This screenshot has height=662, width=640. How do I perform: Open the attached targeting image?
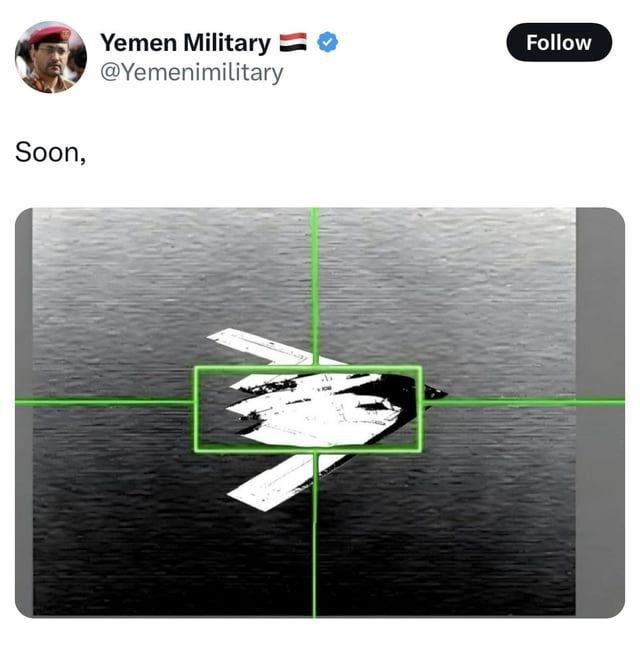[x=320, y=412]
